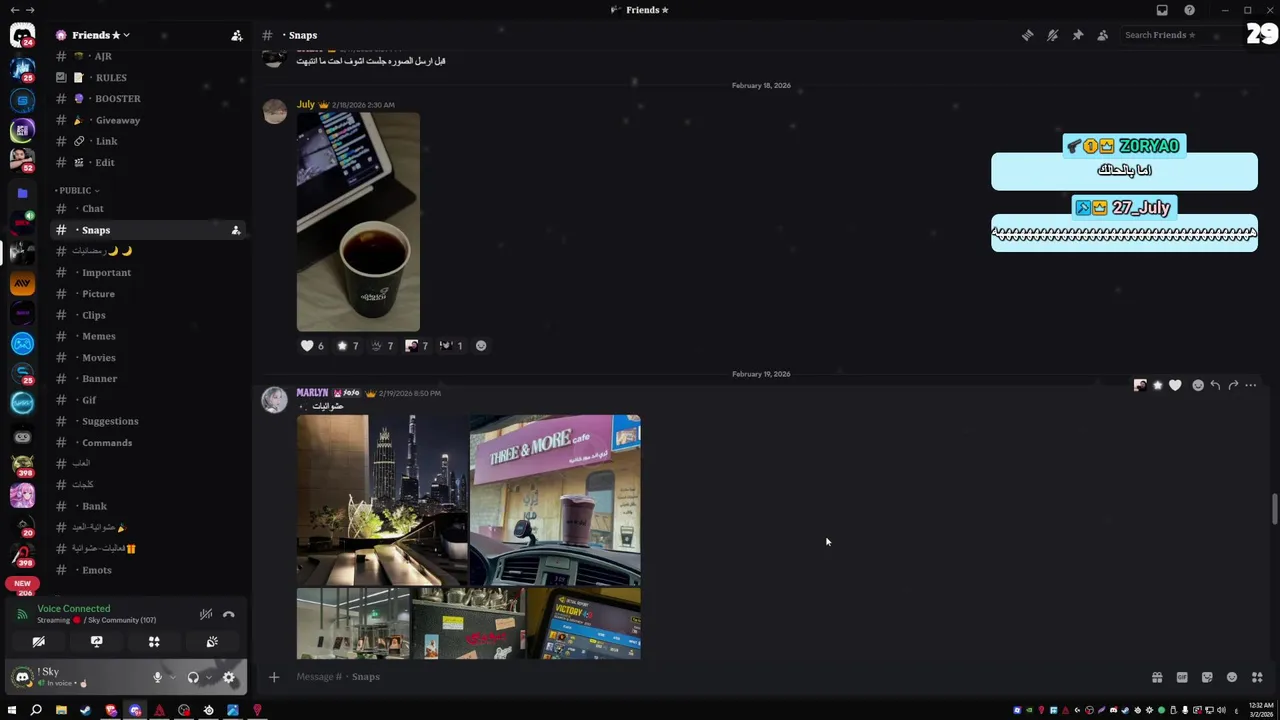
Task: Open pinned messages
Action: [x=1077, y=35]
